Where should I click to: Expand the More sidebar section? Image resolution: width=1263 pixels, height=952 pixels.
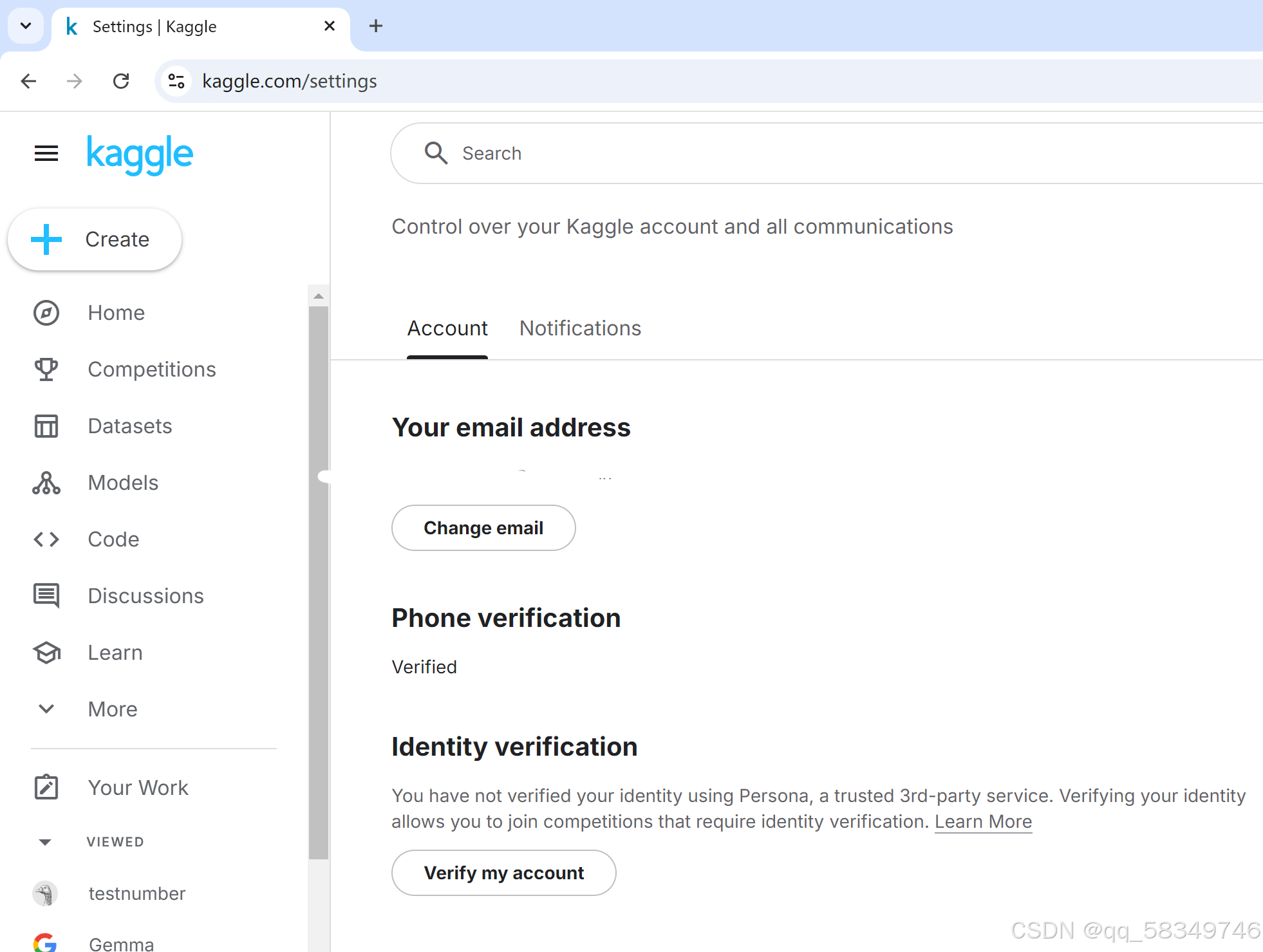[x=46, y=709]
